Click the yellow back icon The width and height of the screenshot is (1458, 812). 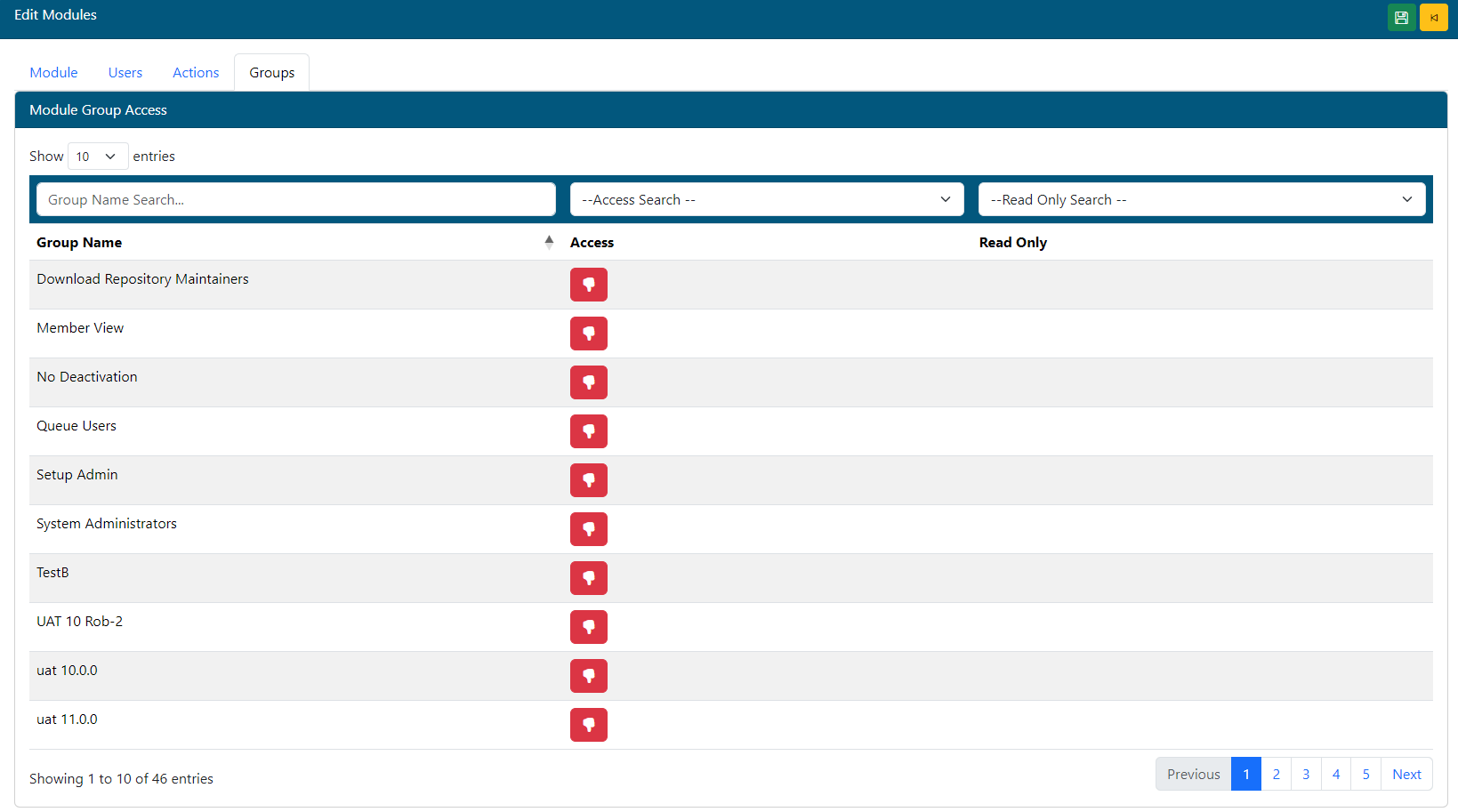click(1433, 18)
